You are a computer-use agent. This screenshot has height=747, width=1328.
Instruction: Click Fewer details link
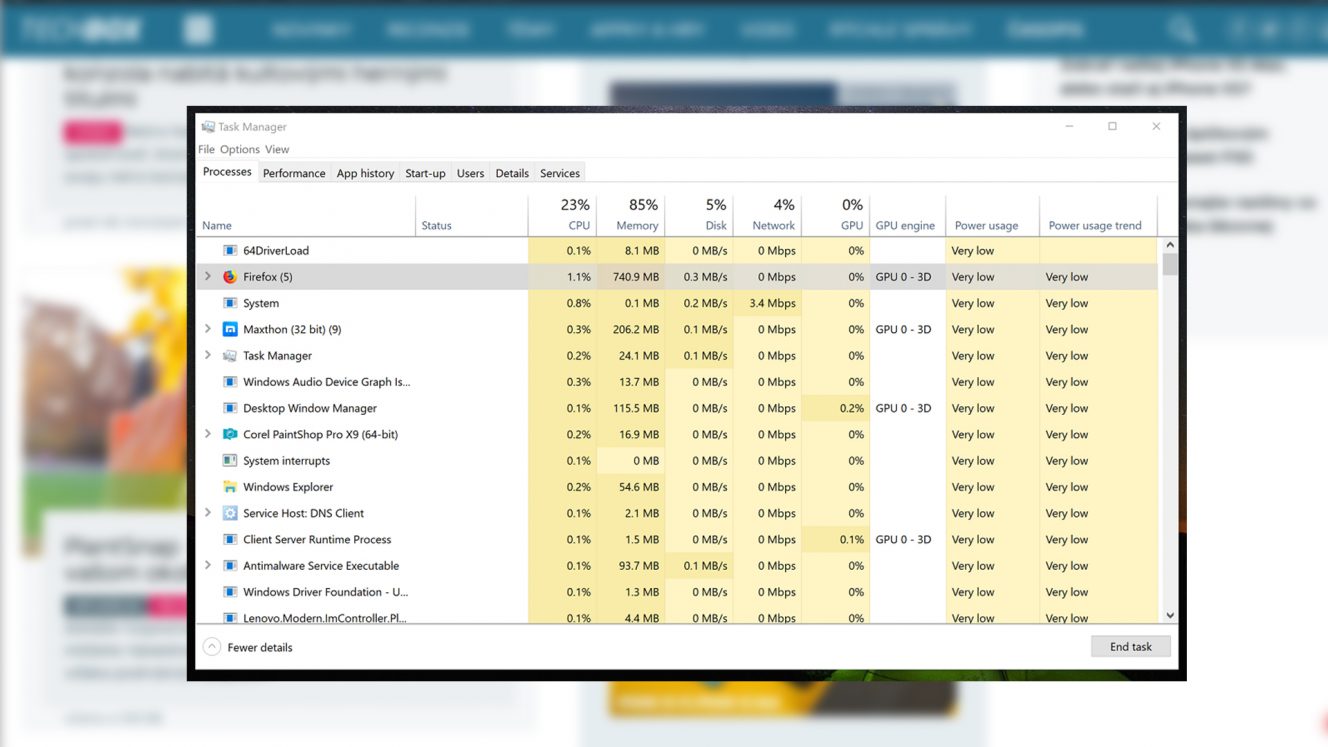(x=260, y=648)
